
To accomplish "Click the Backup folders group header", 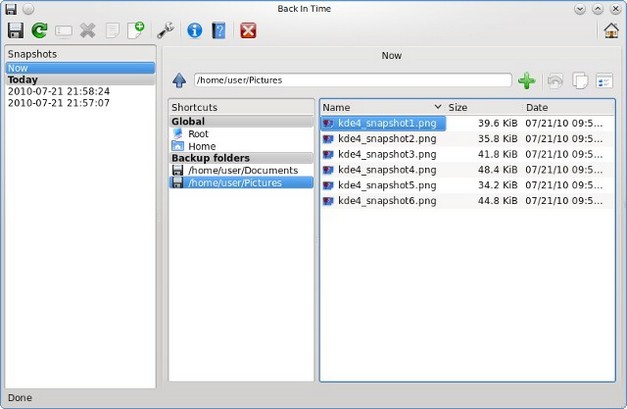I will (x=241, y=158).
